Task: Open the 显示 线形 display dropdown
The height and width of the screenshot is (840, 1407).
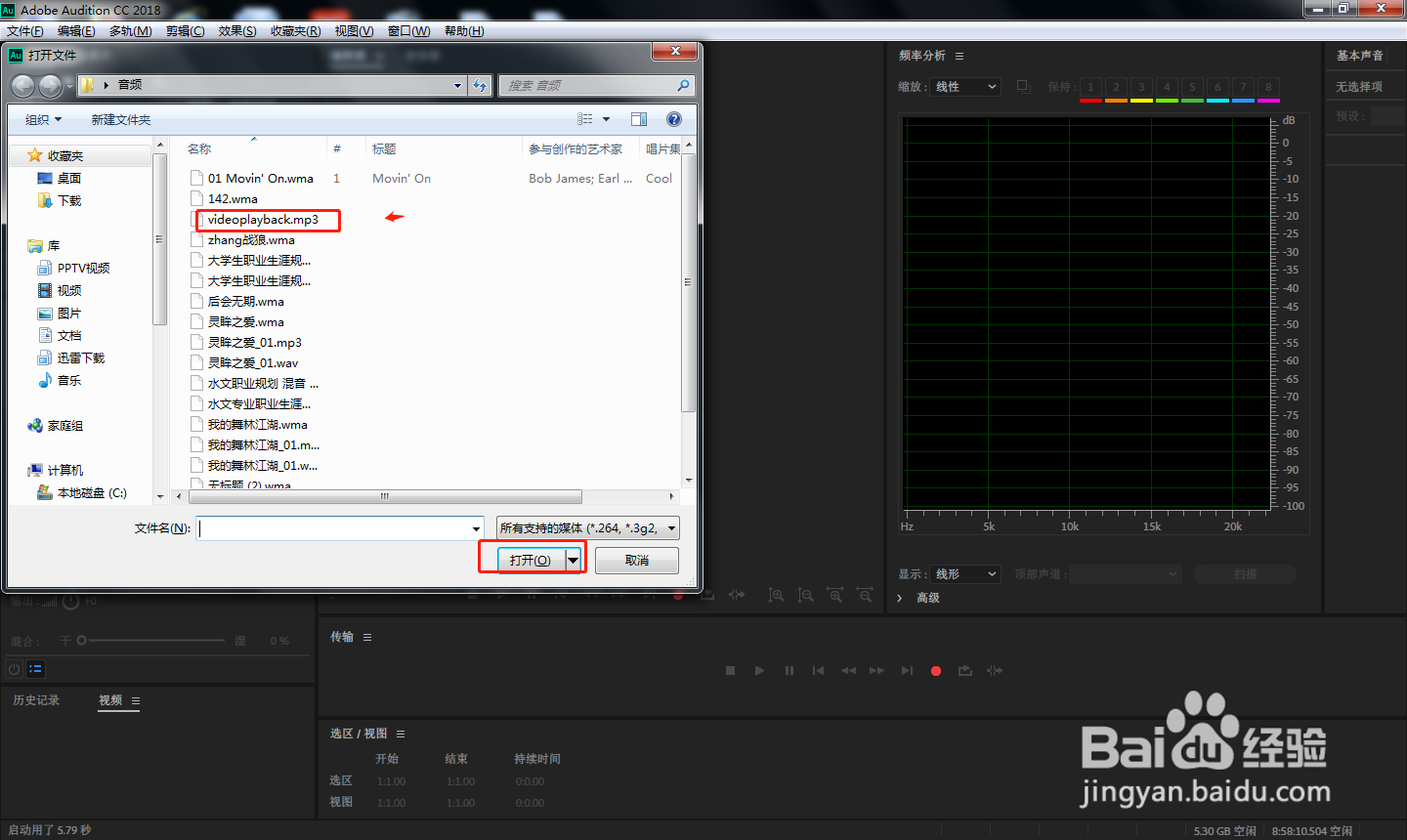Action: (x=965, y=574)
